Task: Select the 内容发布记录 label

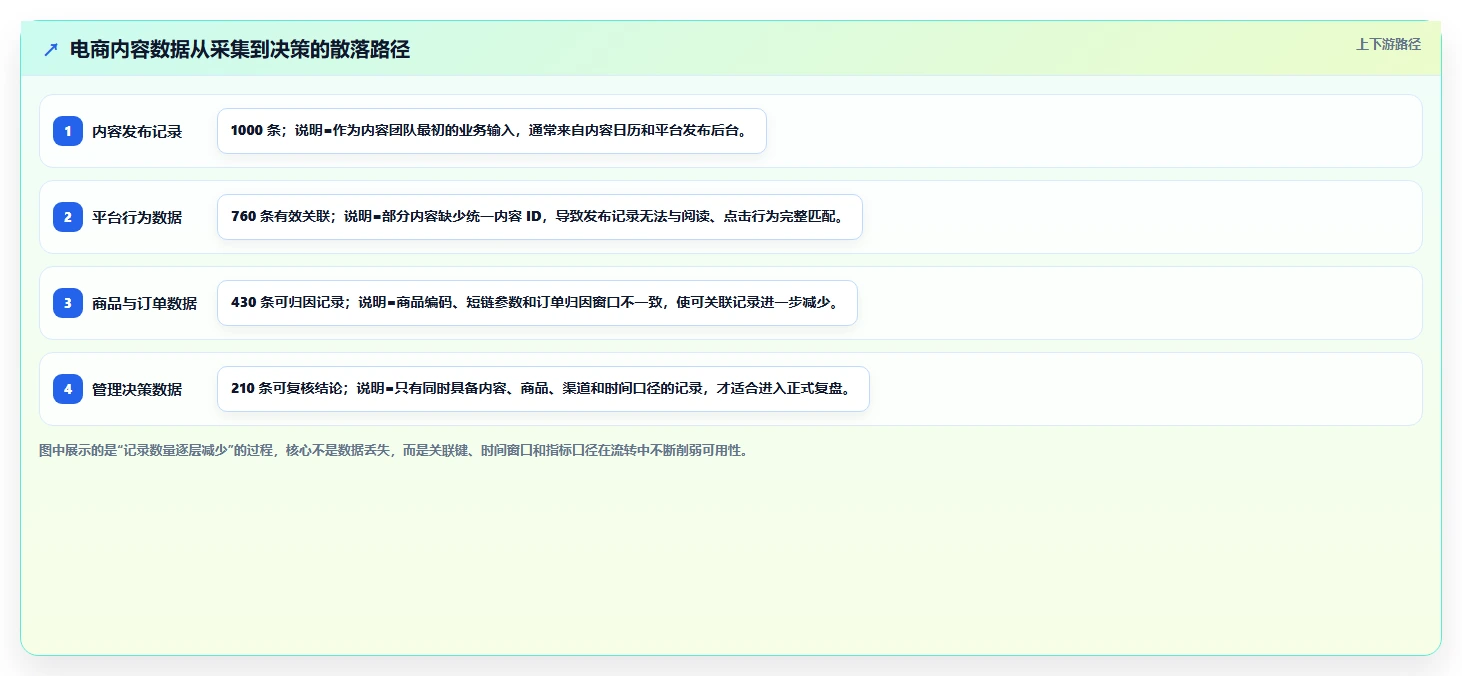Action: [137, 131]
